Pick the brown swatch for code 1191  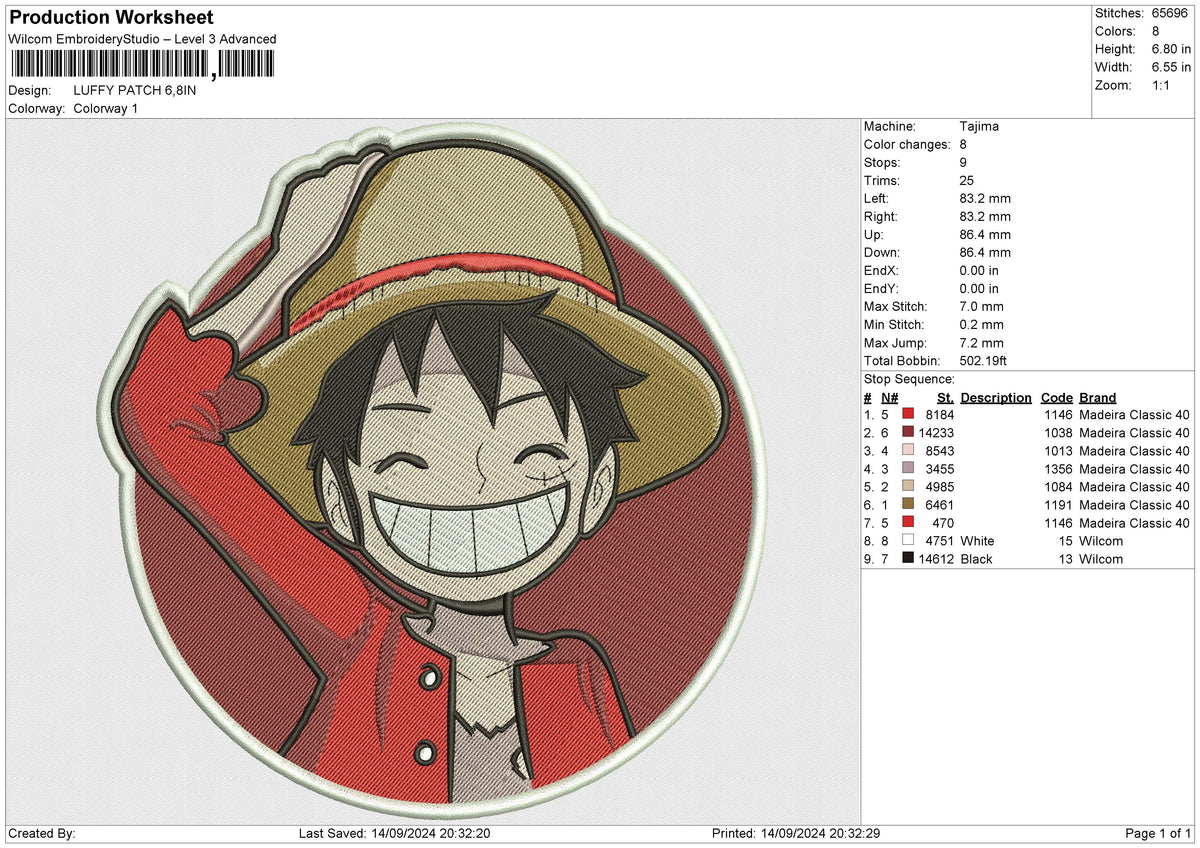(x=908, y=505)
